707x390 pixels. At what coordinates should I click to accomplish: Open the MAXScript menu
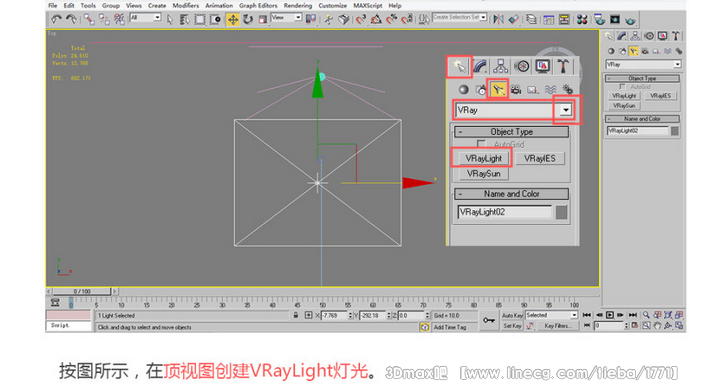[x=367, y=5]
